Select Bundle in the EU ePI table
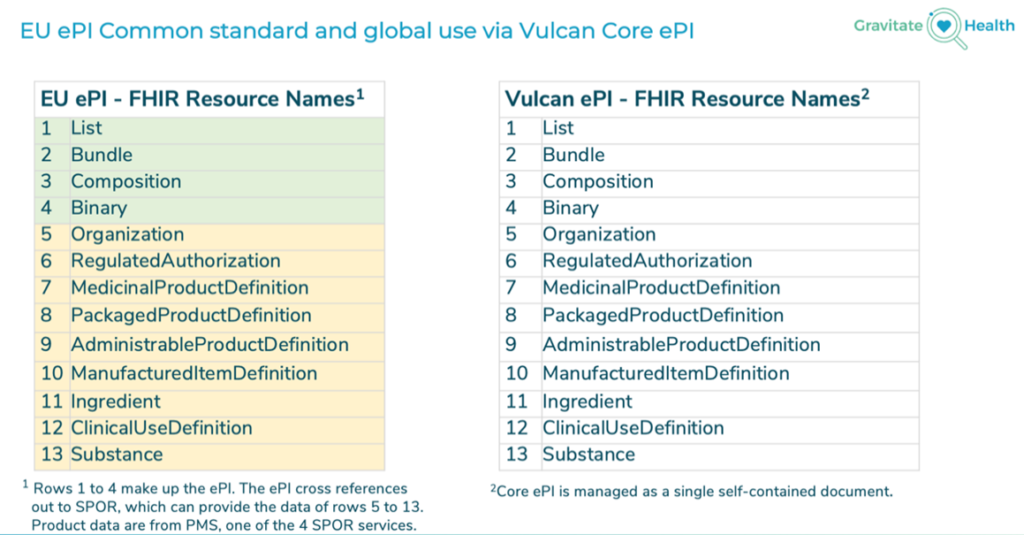The height and width of the screenshot is (535, 1024). 101,155
